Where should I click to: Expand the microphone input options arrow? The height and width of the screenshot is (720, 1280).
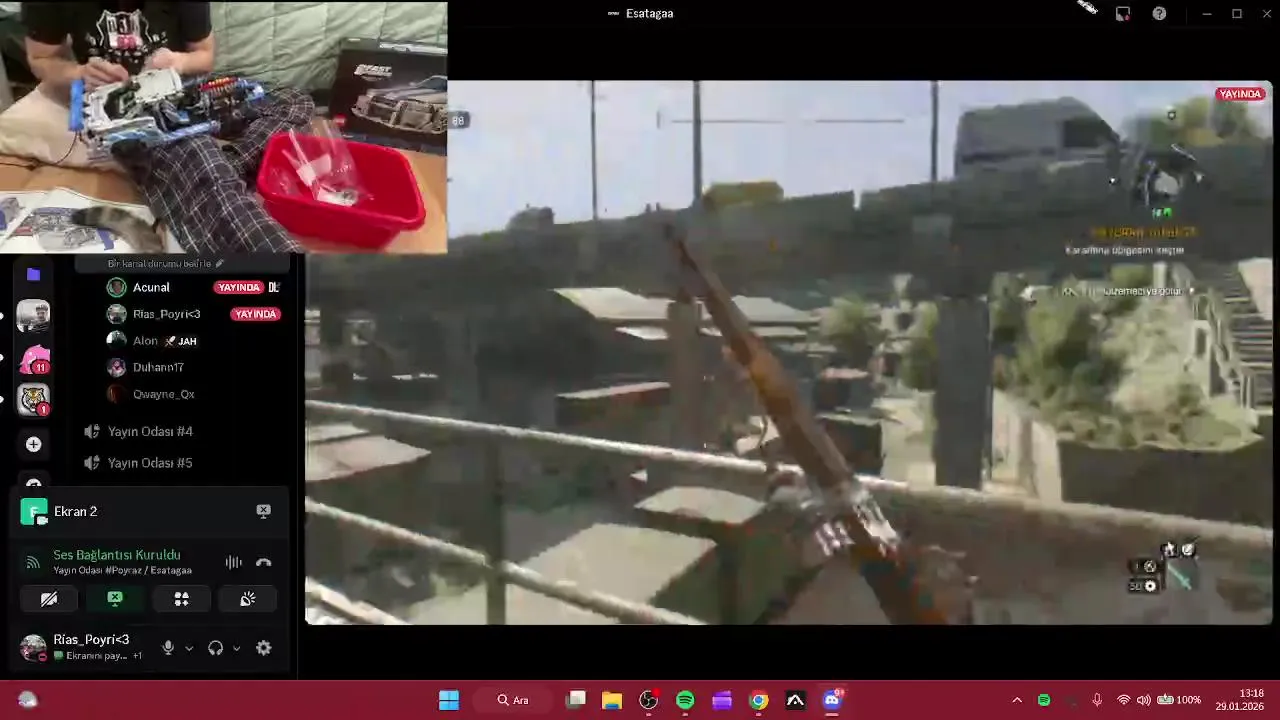coord(189,648)
